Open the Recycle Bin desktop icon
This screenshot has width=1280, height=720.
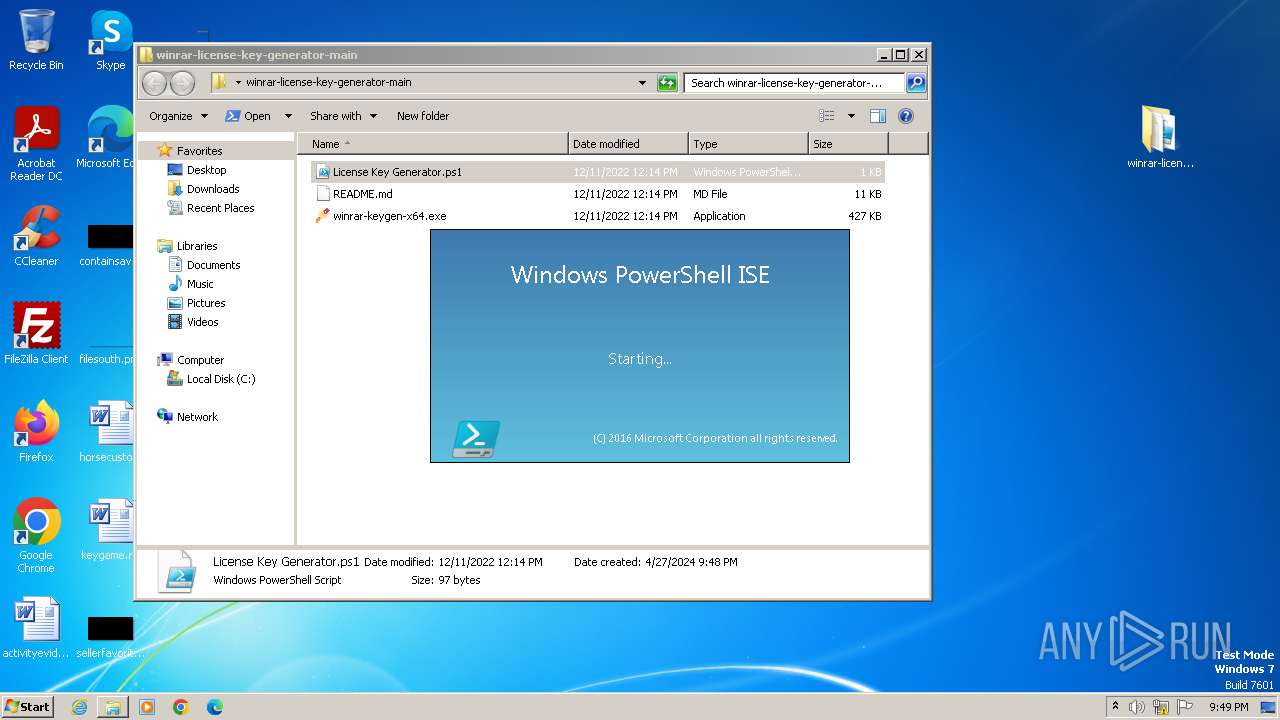(36, 40)
